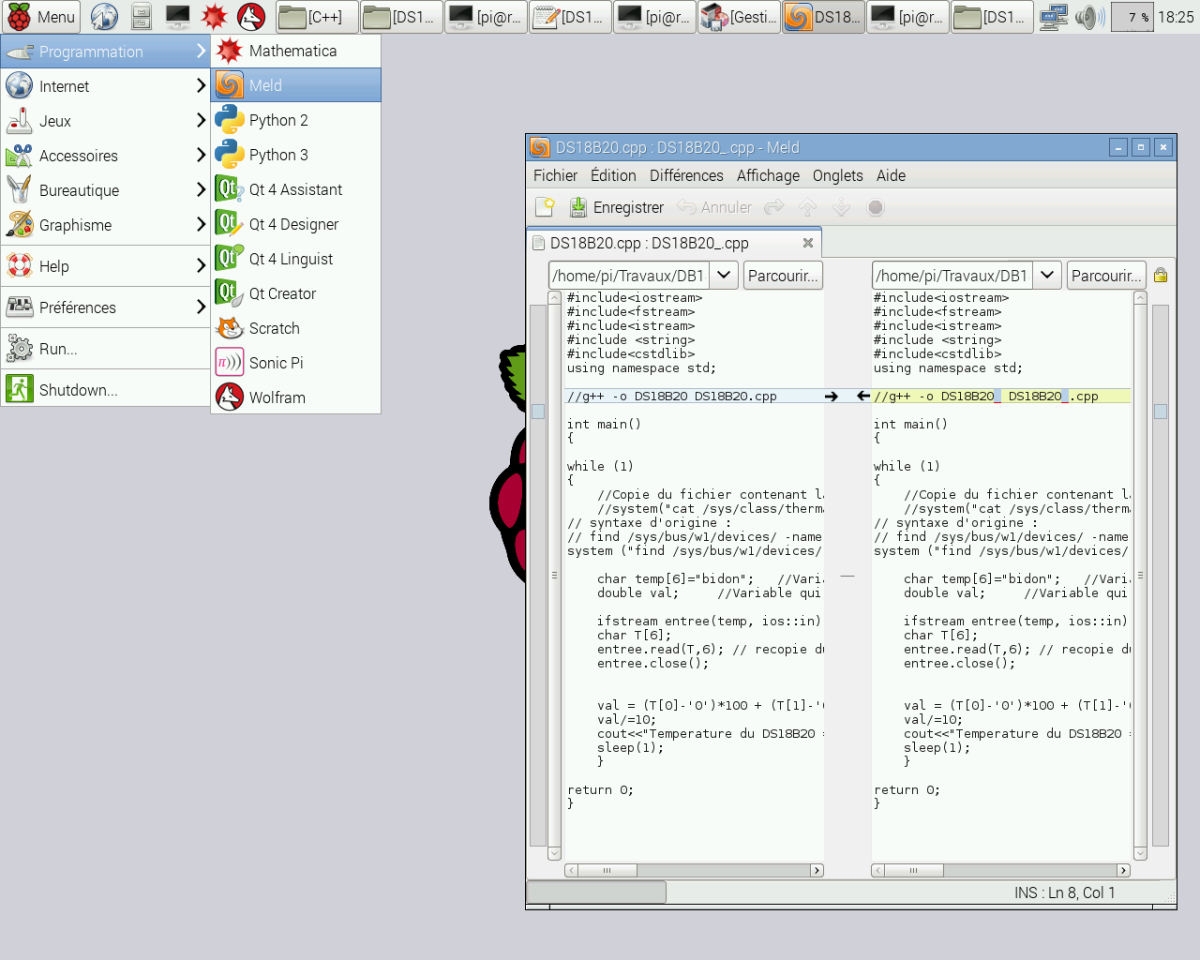Click the left Parcourir... button

[783, 275]
